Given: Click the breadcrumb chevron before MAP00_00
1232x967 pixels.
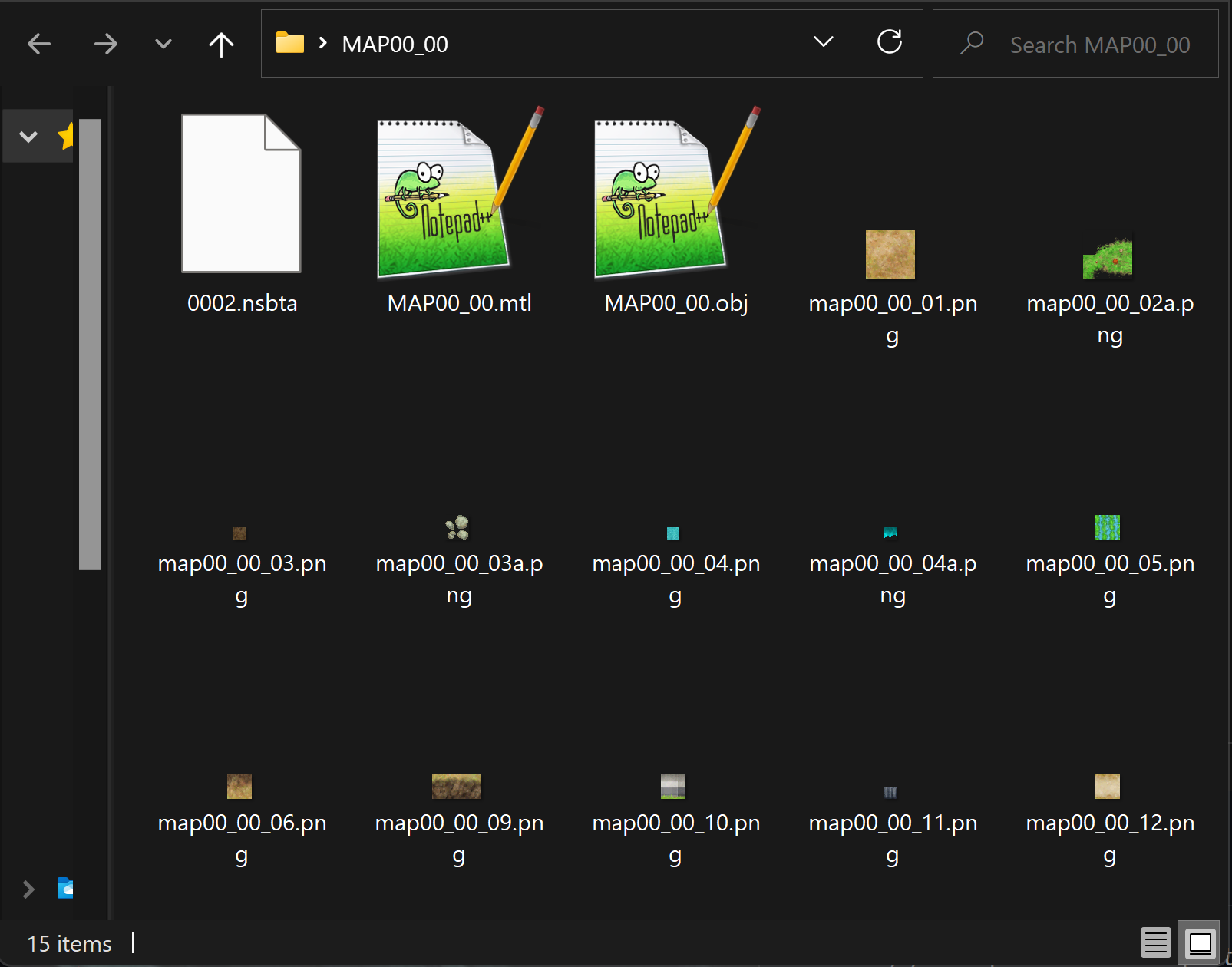Looking at the screenshot, I should coord(323,44).
